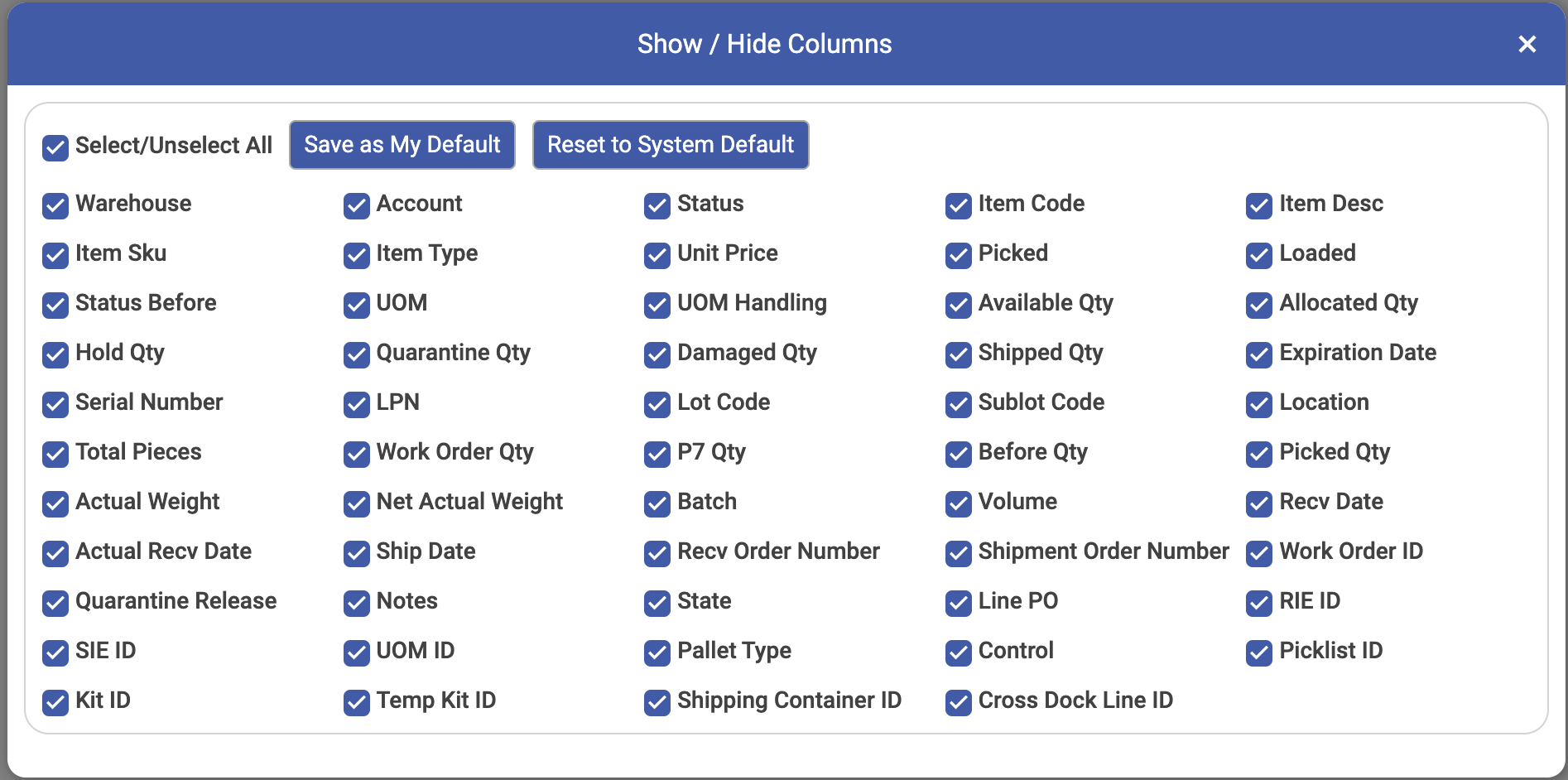Uncheck the Cross Dock Line ID column
The height and width of the screenshot is (780, 1568).
959,703
